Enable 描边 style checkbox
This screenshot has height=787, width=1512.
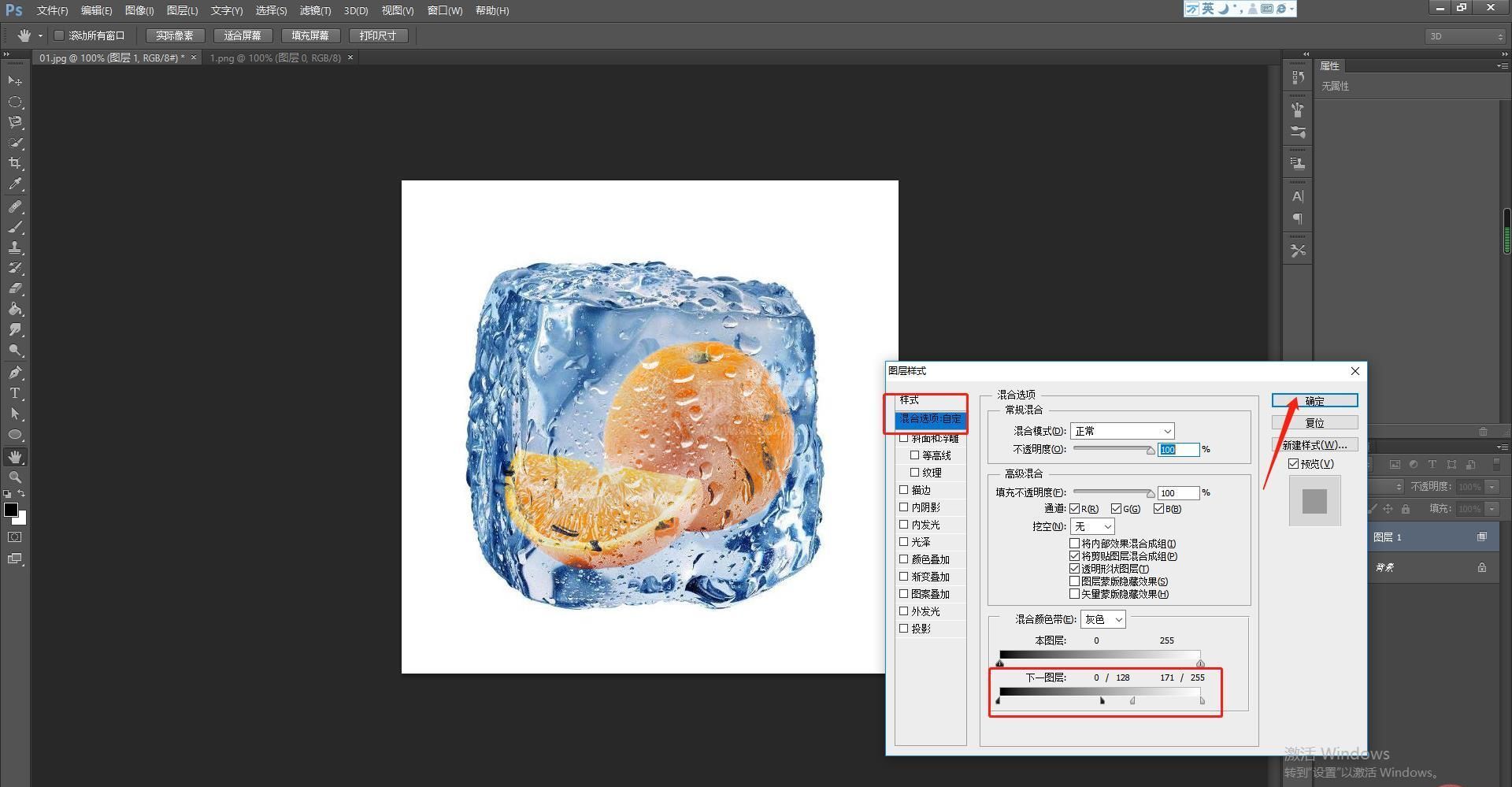point(904,490)
